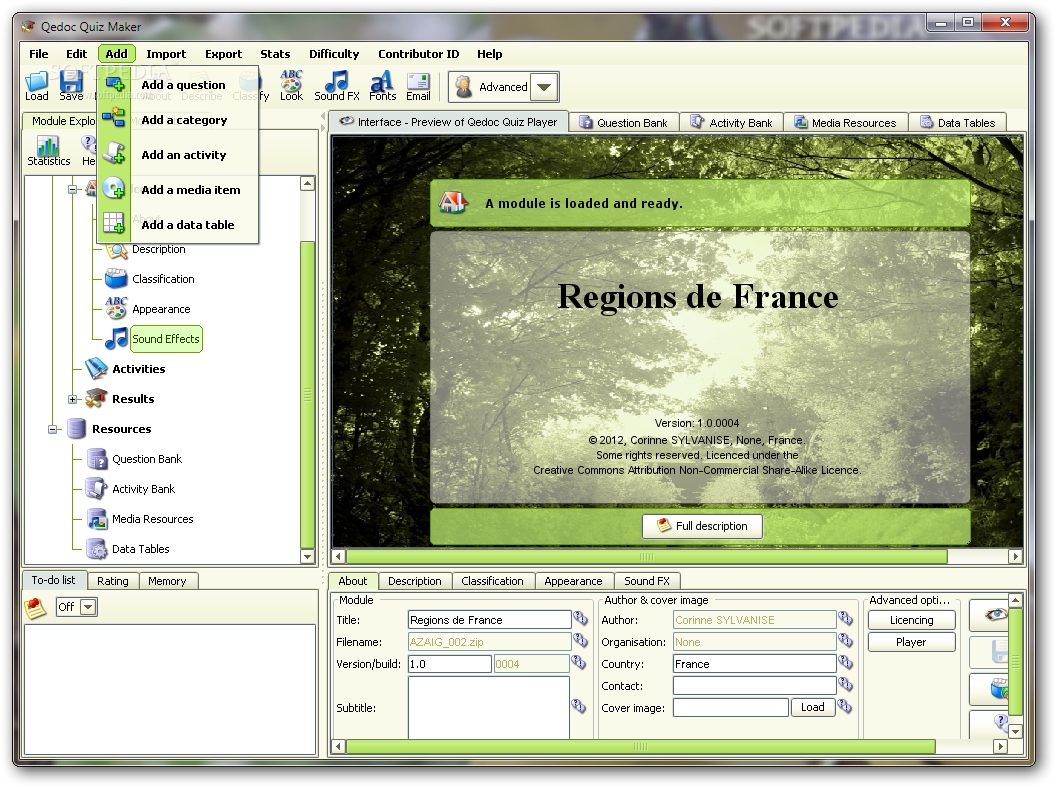Click the module tree vertical scrollbar
Screen dimensions: 1056x787
click(x=307, y=395)
